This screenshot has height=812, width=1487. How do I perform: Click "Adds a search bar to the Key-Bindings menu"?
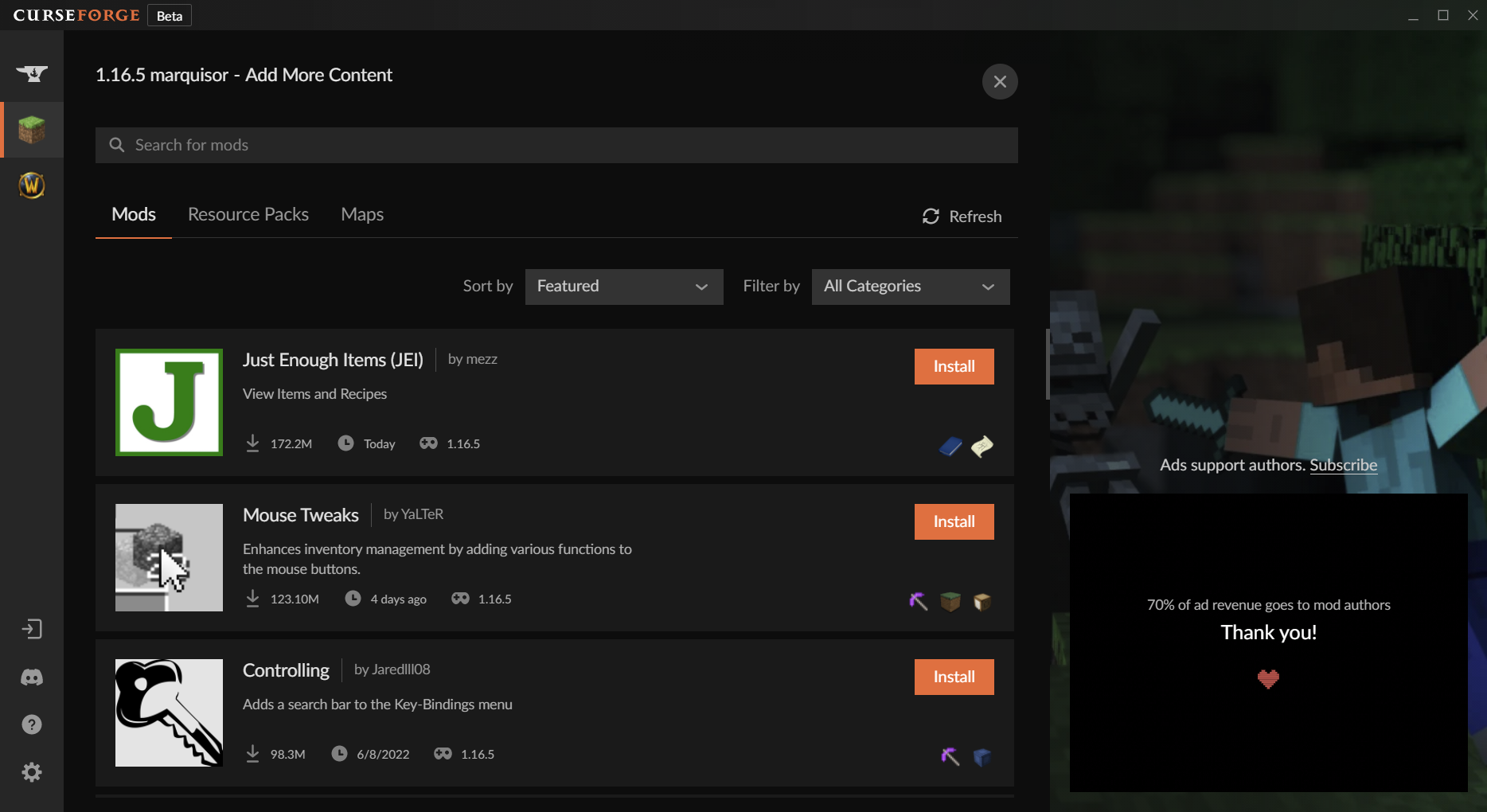click(x=377, y=705)
